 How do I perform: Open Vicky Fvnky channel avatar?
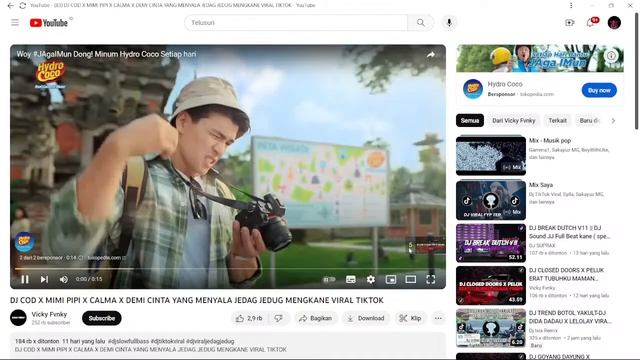pyautogui.click(x=18, y=318)
